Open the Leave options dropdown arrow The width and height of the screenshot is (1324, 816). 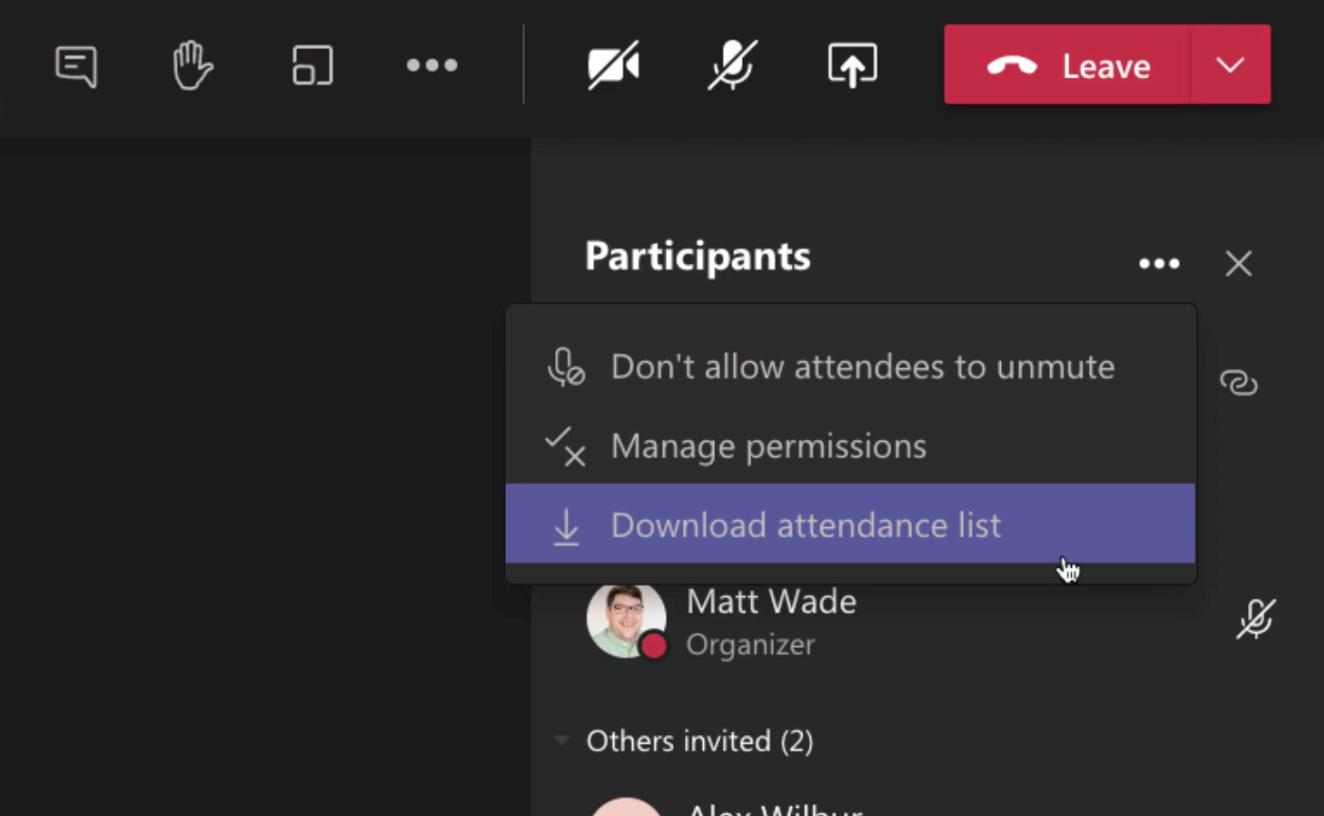coord(1230,65)
